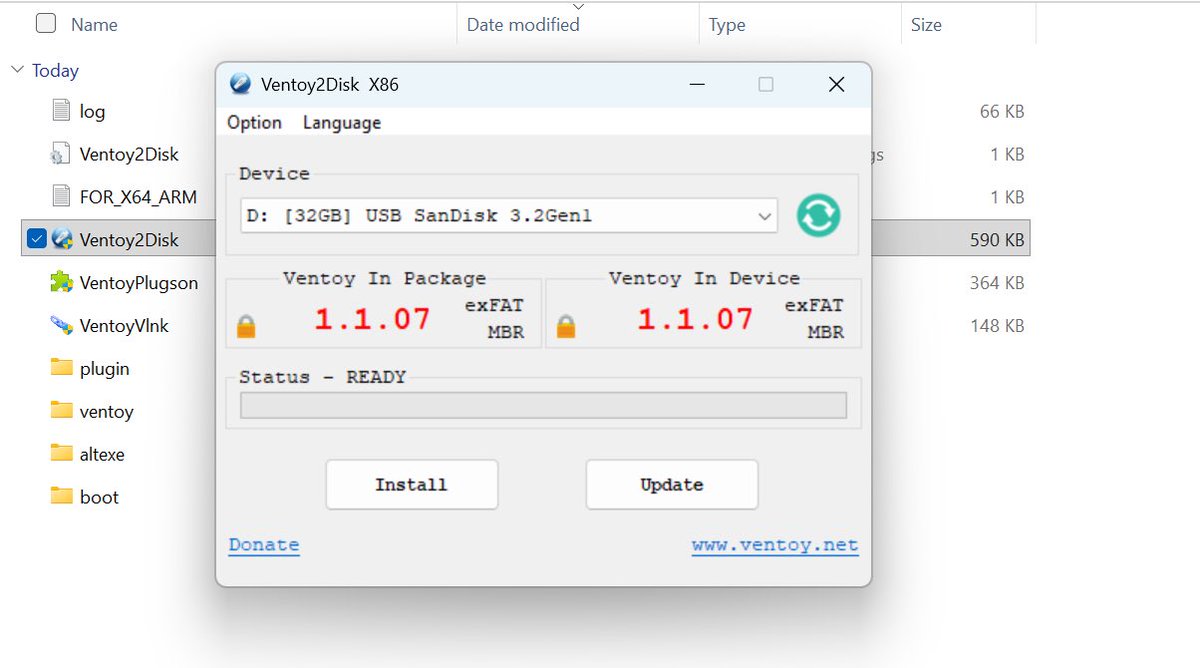
Task: Open the Device drive dropdown
Action: pyautogui.click(x=509, y=215)
